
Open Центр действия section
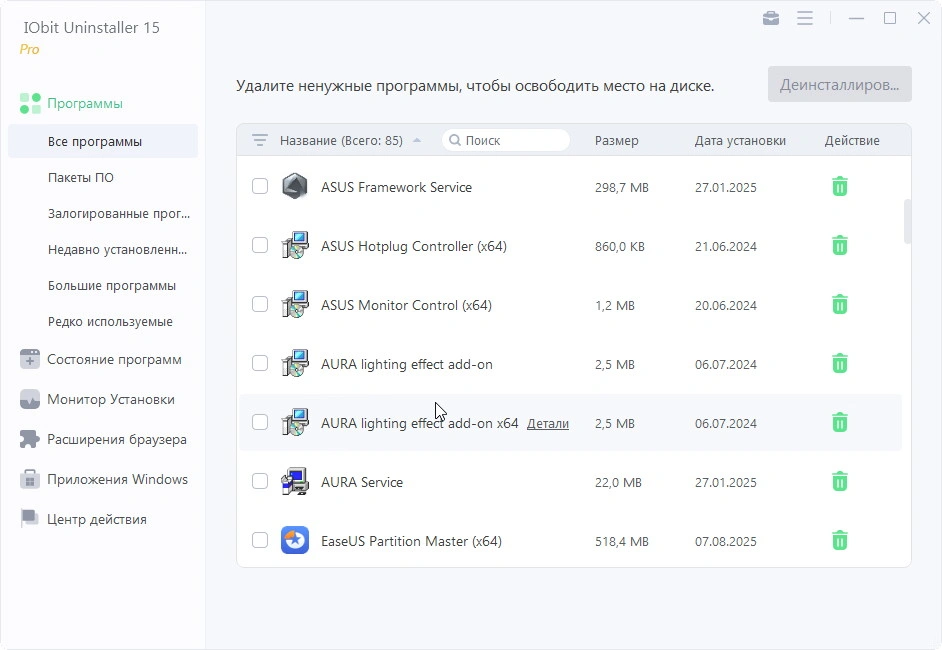click(97, 519)
